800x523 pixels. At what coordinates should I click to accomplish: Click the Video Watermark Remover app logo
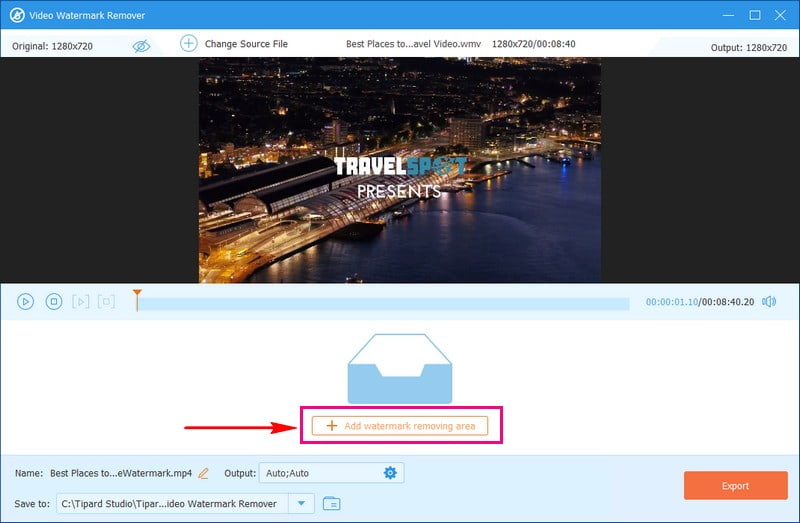pos(17,15)
